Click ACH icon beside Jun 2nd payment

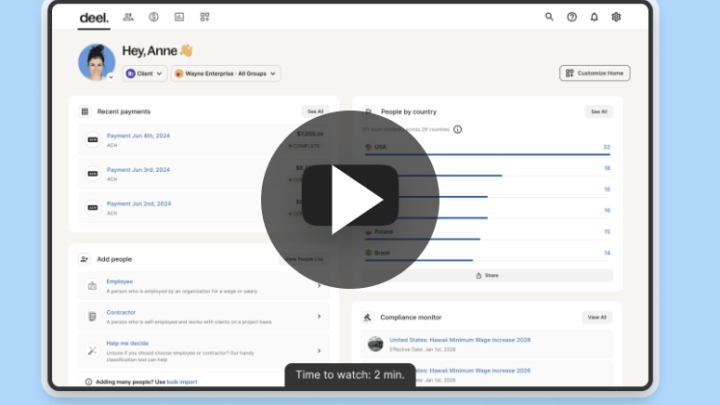[93, 208]
